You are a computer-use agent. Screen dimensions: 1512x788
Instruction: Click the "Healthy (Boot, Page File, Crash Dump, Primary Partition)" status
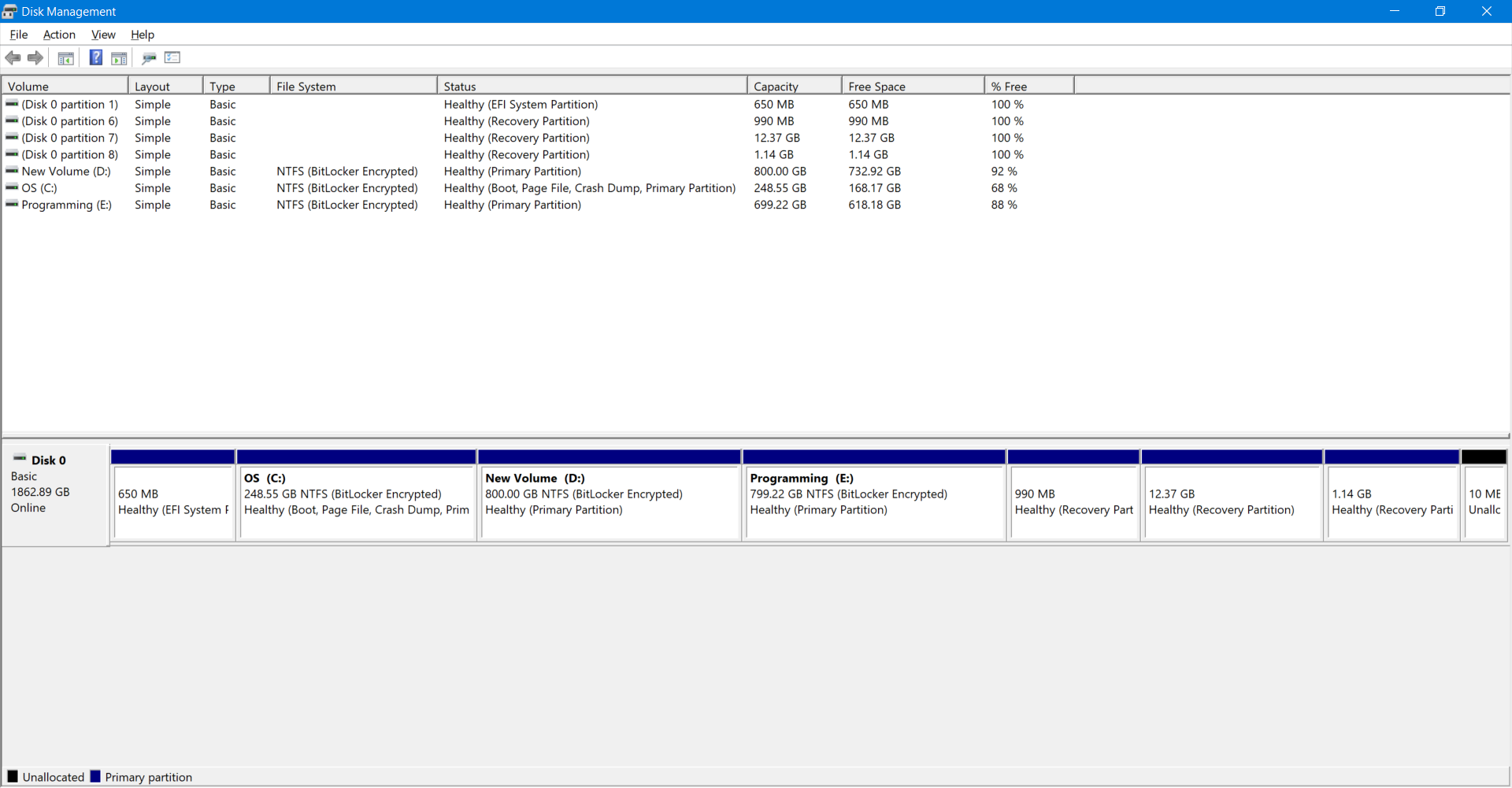pos(590,187)
